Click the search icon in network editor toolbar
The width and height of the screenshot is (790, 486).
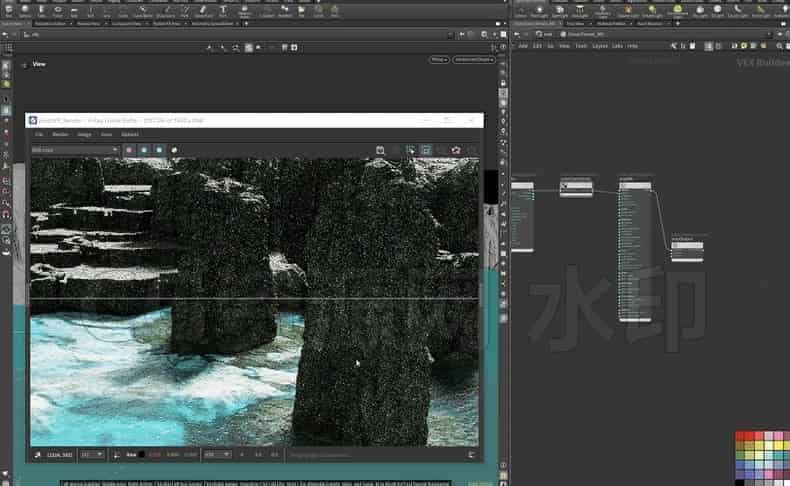pyautogui.click(x=779, y=46)
